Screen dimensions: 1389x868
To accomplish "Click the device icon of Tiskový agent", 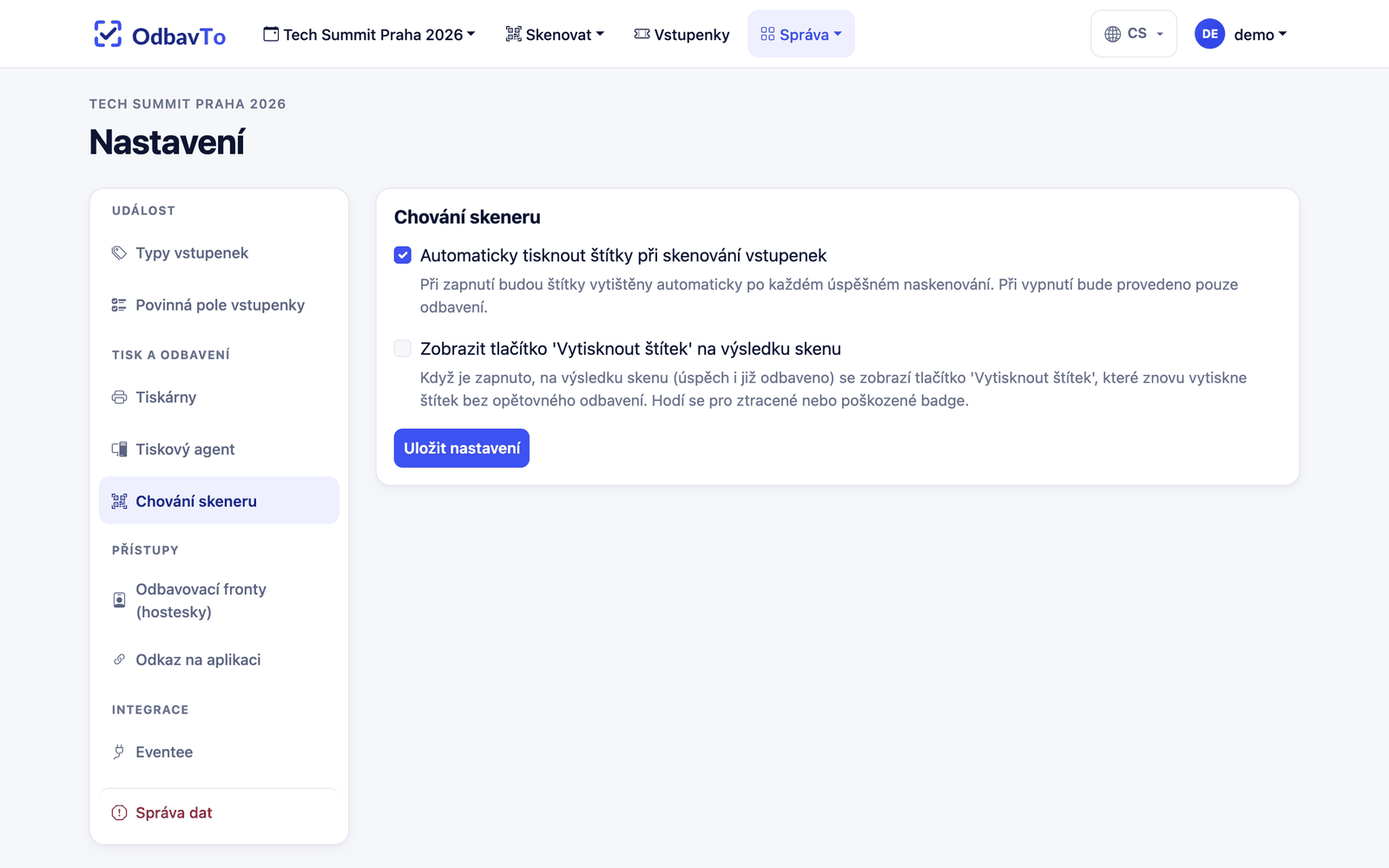I will [119, 449].
